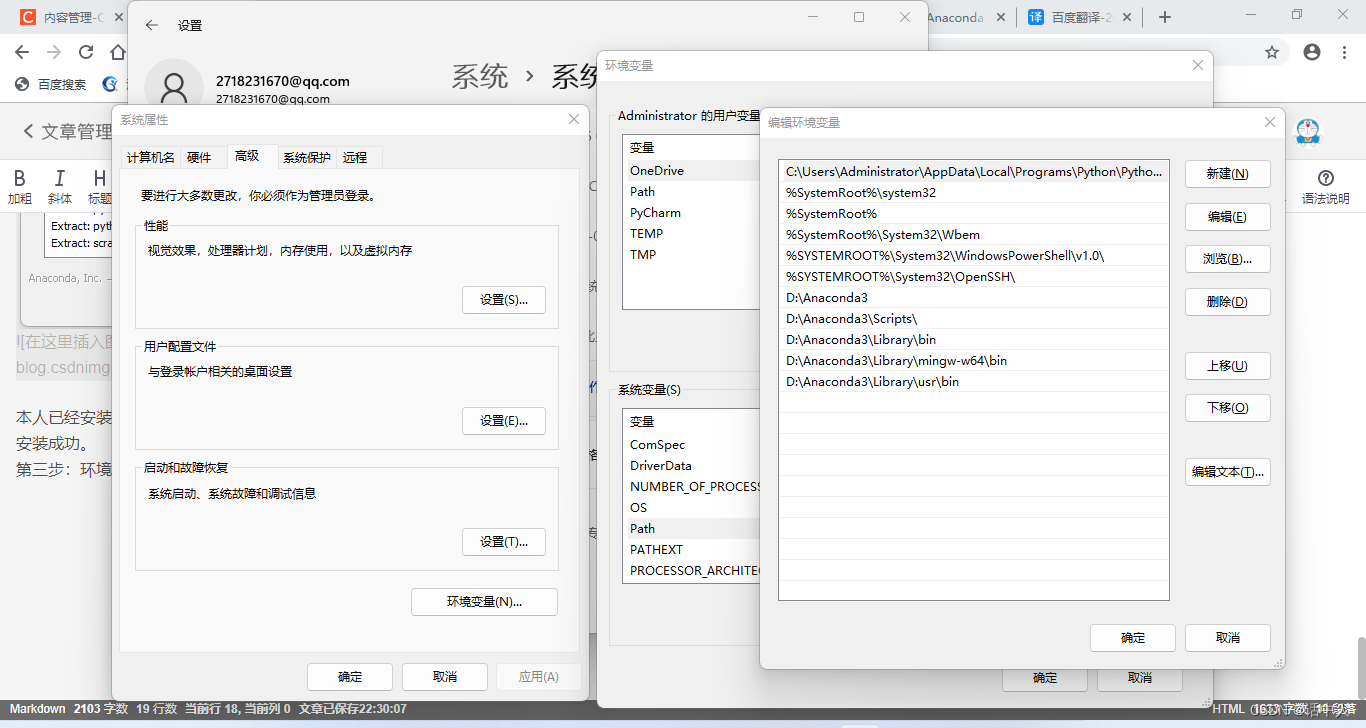Select the WindowsPowerShell\v1.0\ path entry

(x=973, y=256)
